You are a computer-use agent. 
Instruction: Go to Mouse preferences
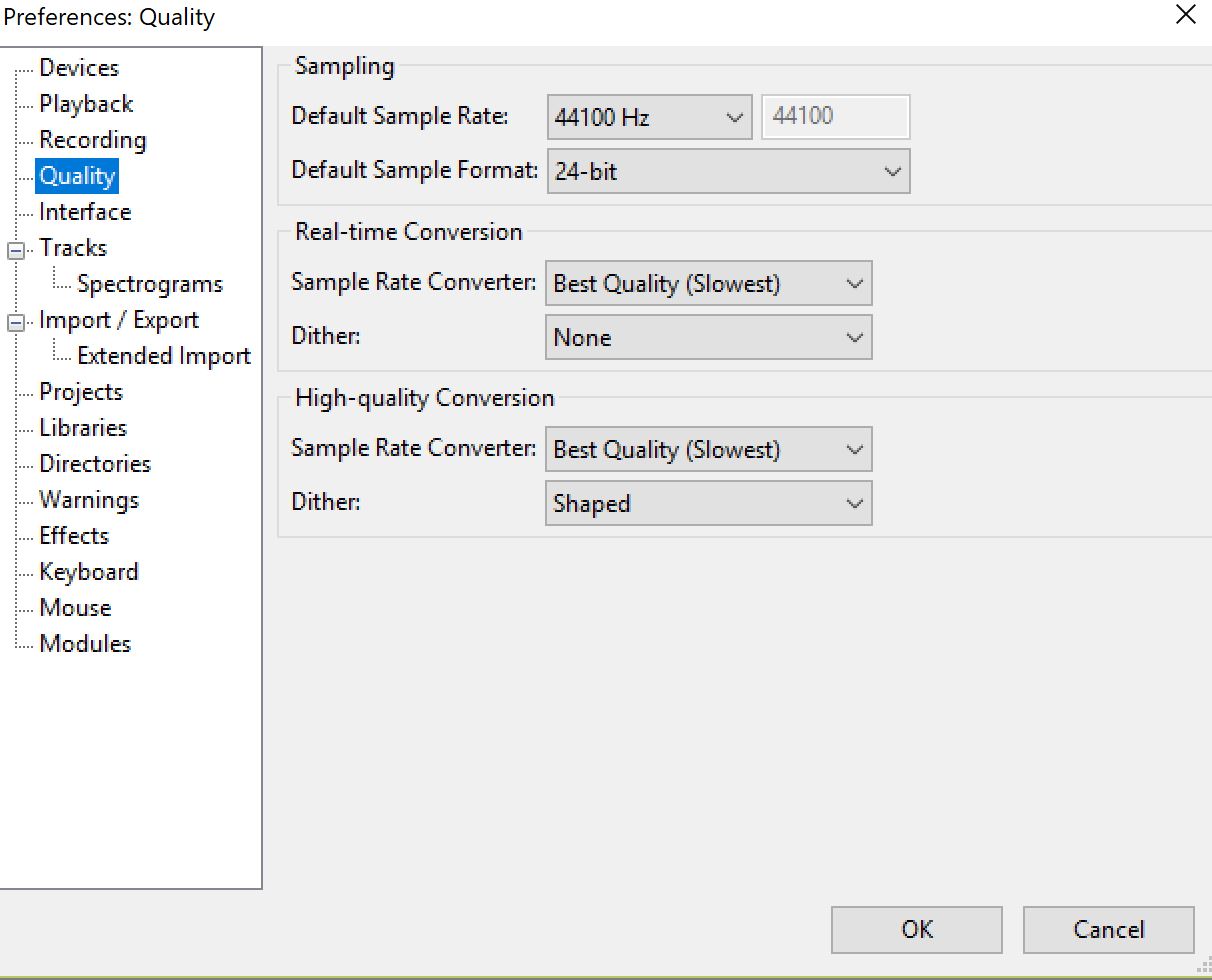pyautogui.click(x=75, y=608)
